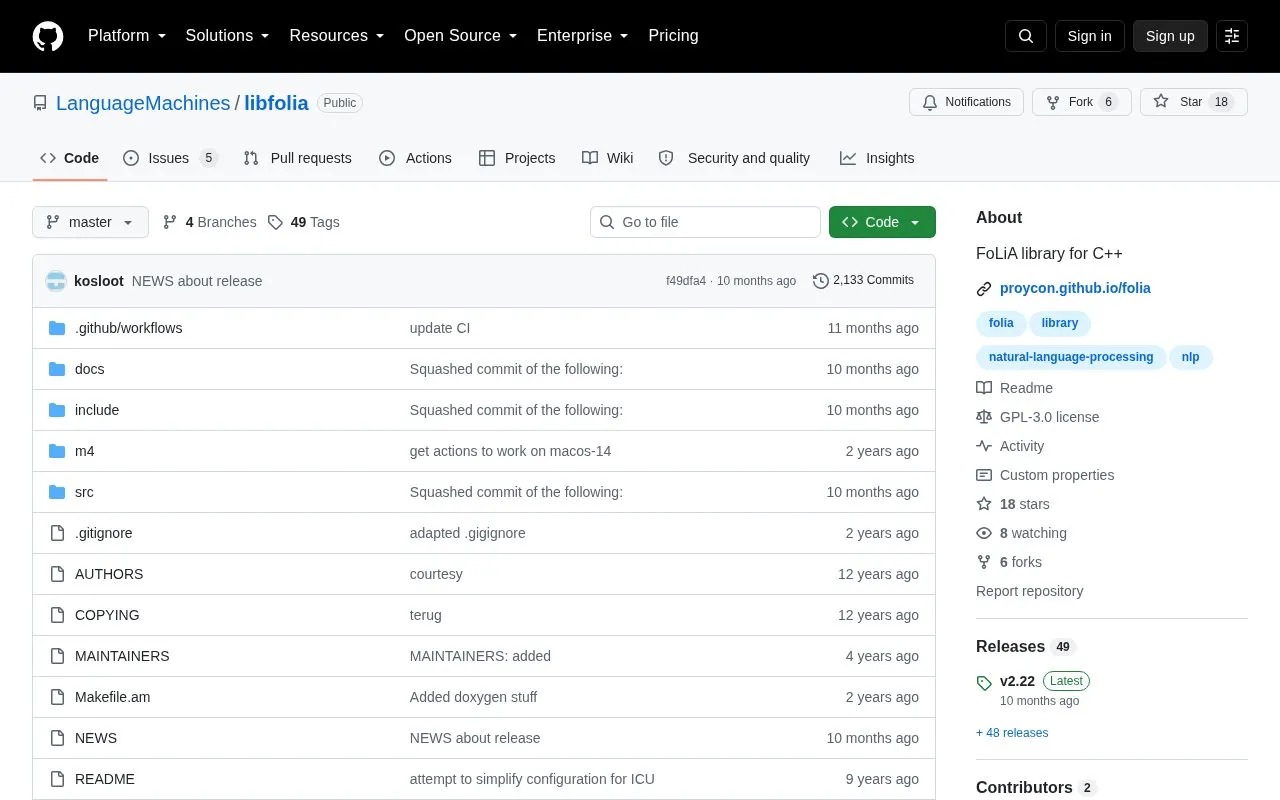Click the scales icon beside GPL-3.0 license
1280x800 pixels.
tap(984, 417)
